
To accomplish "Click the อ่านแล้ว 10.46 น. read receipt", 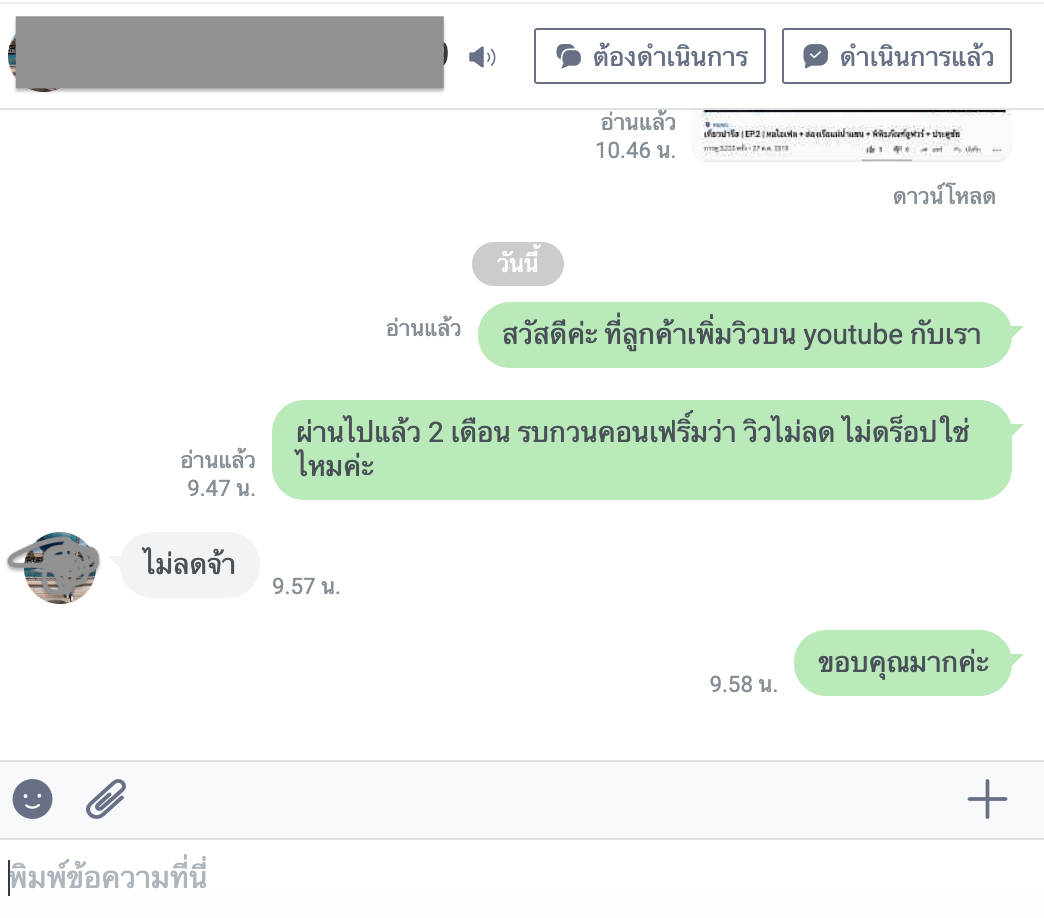I will click(x=637, y=137).
